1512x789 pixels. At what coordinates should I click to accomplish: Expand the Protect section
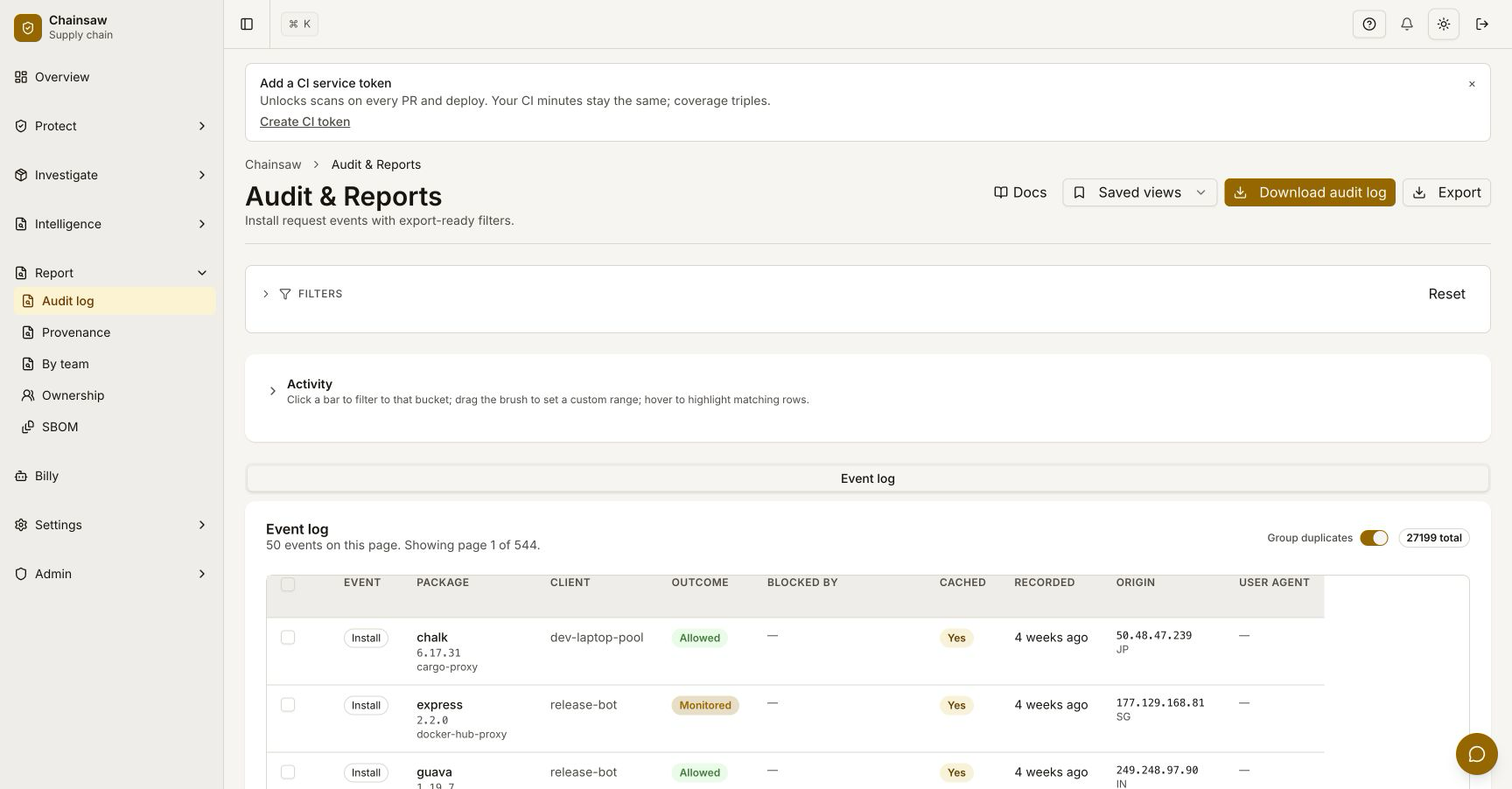point(112,126)
